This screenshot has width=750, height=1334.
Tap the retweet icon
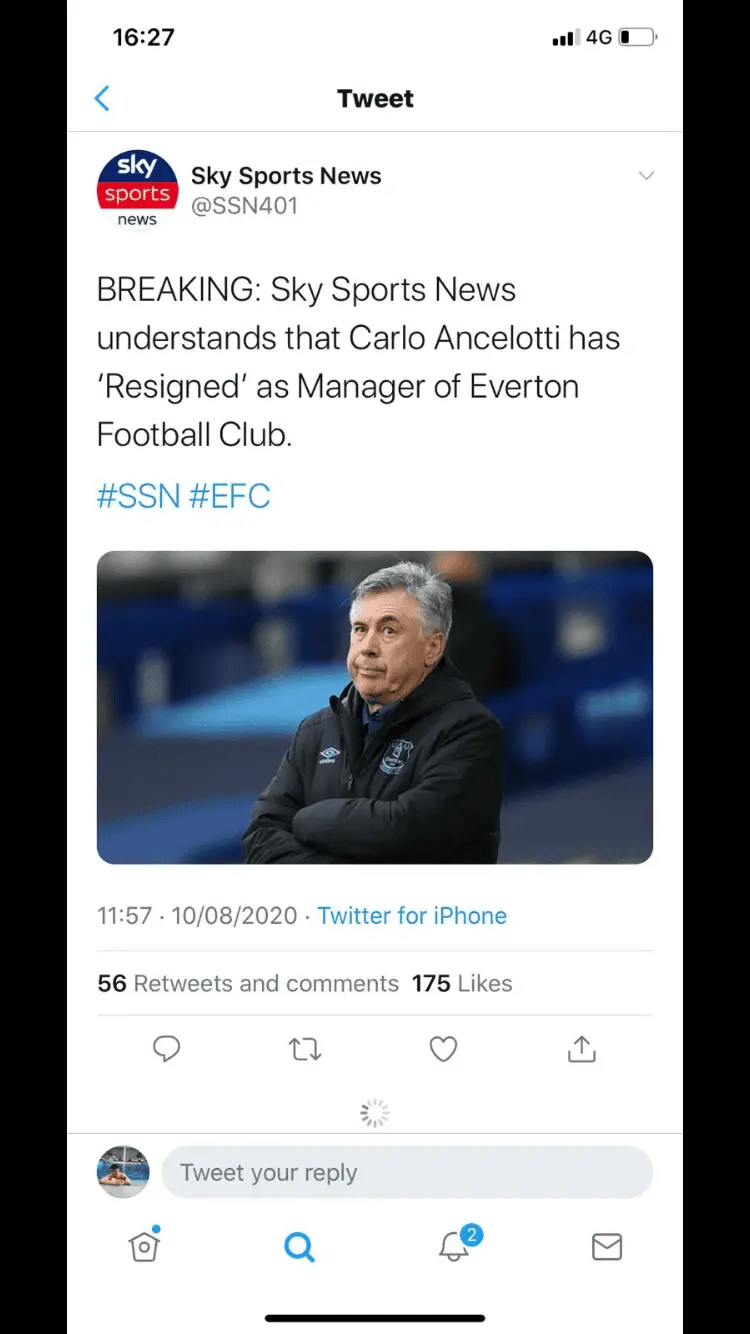[305, 1049]
